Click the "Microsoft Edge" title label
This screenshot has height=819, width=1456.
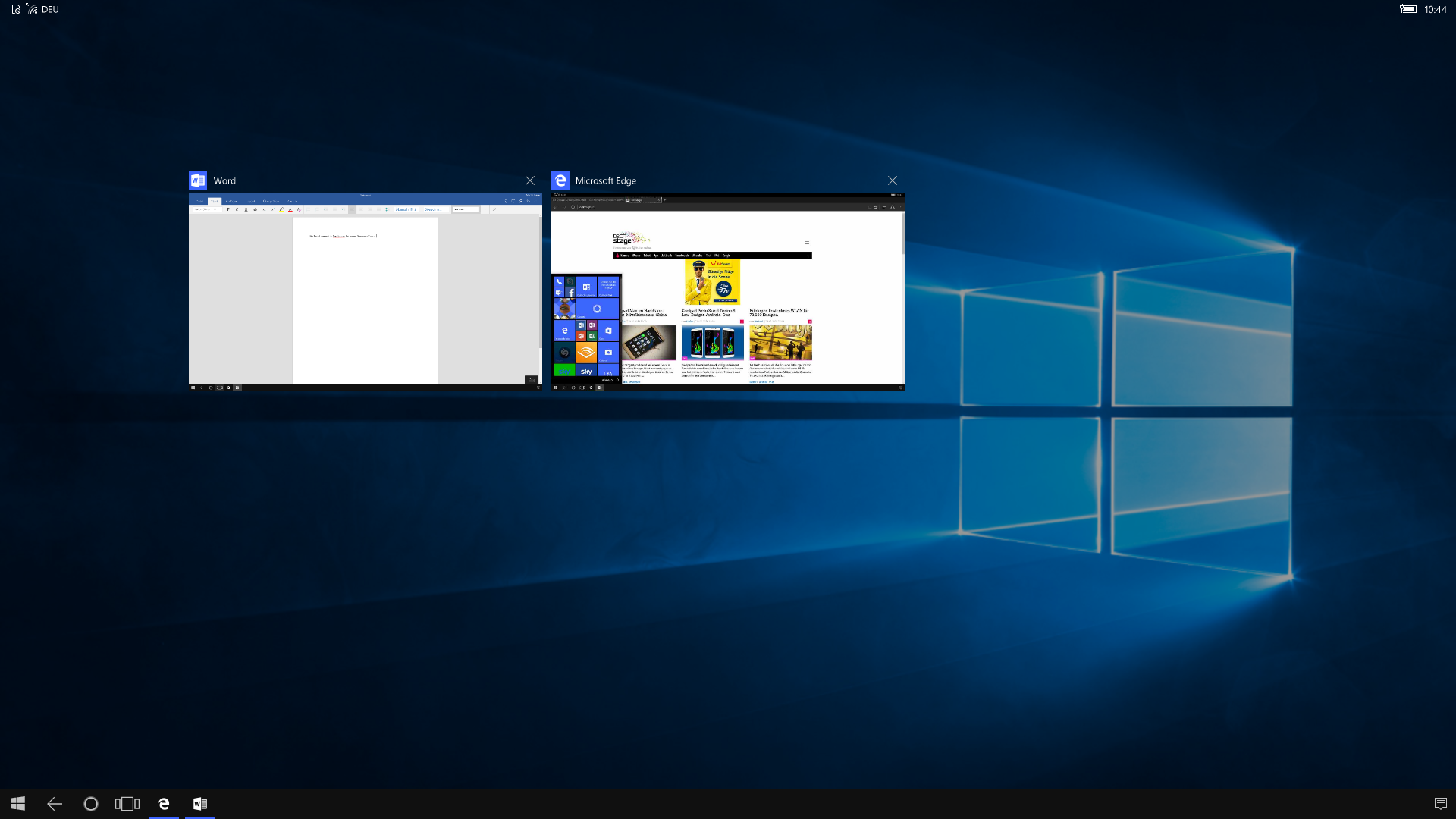605,180
